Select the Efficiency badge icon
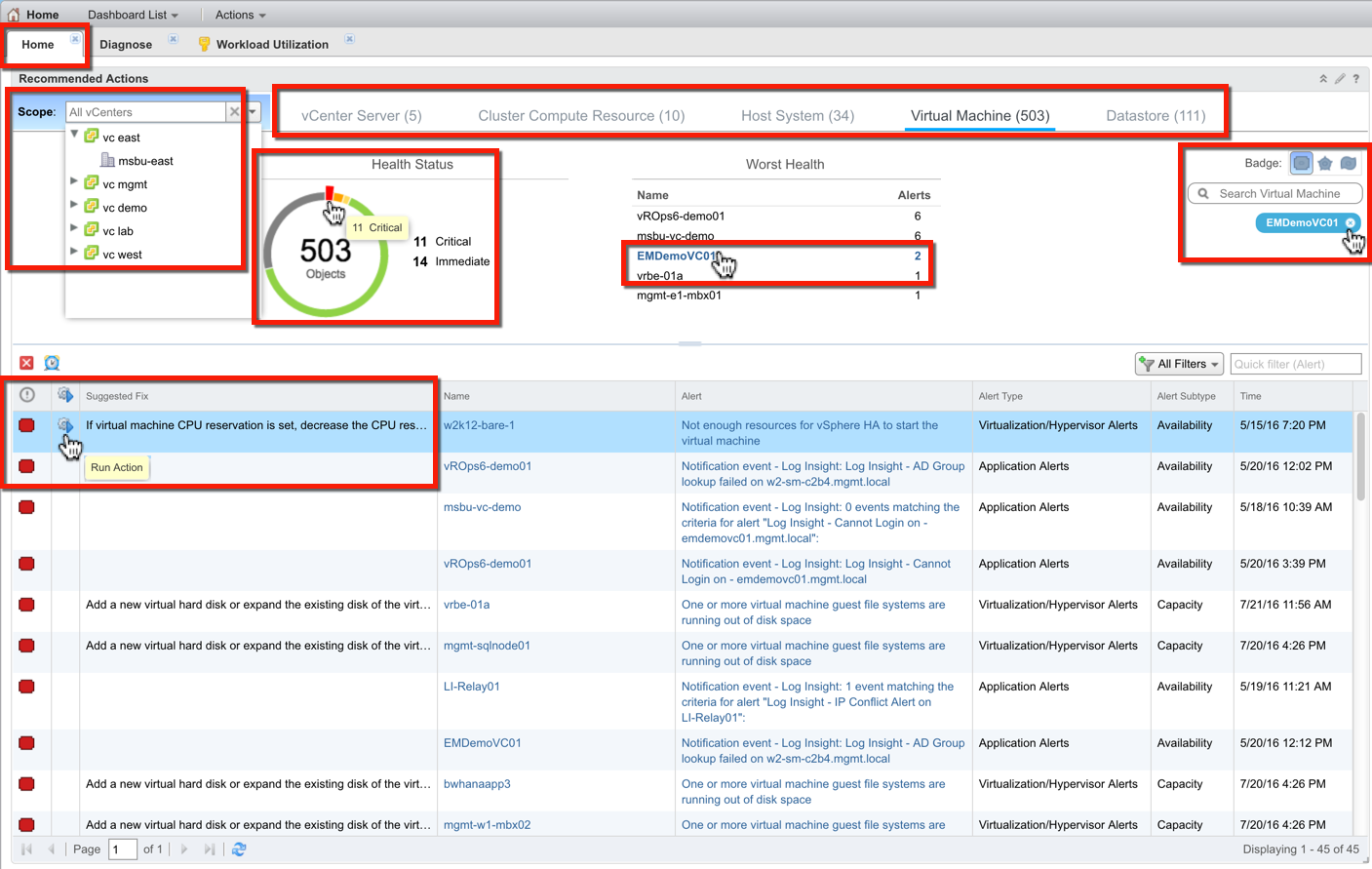The image size is (1372, 869). (1348, 163)
